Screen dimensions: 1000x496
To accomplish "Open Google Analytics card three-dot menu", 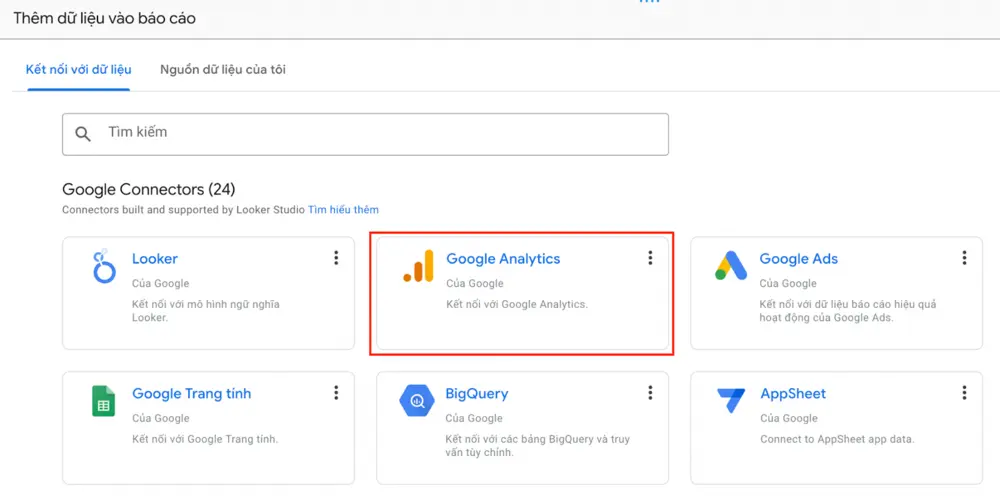I will [651, 258].
